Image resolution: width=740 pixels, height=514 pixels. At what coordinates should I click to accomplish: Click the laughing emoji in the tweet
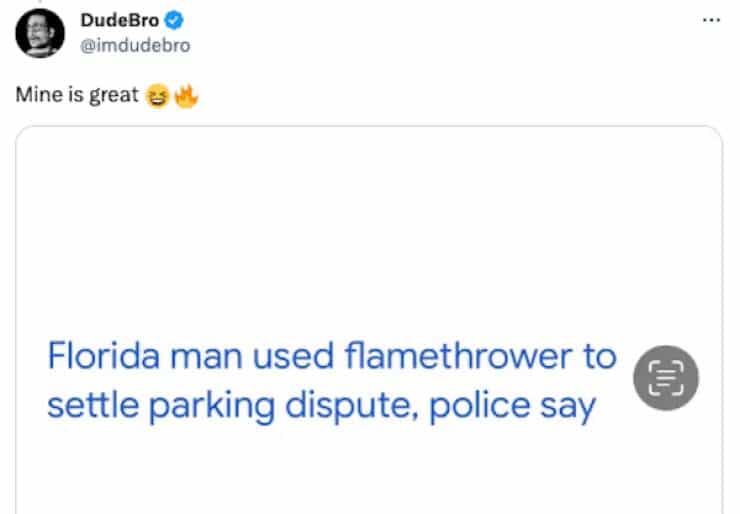click(x=156, y=97)
